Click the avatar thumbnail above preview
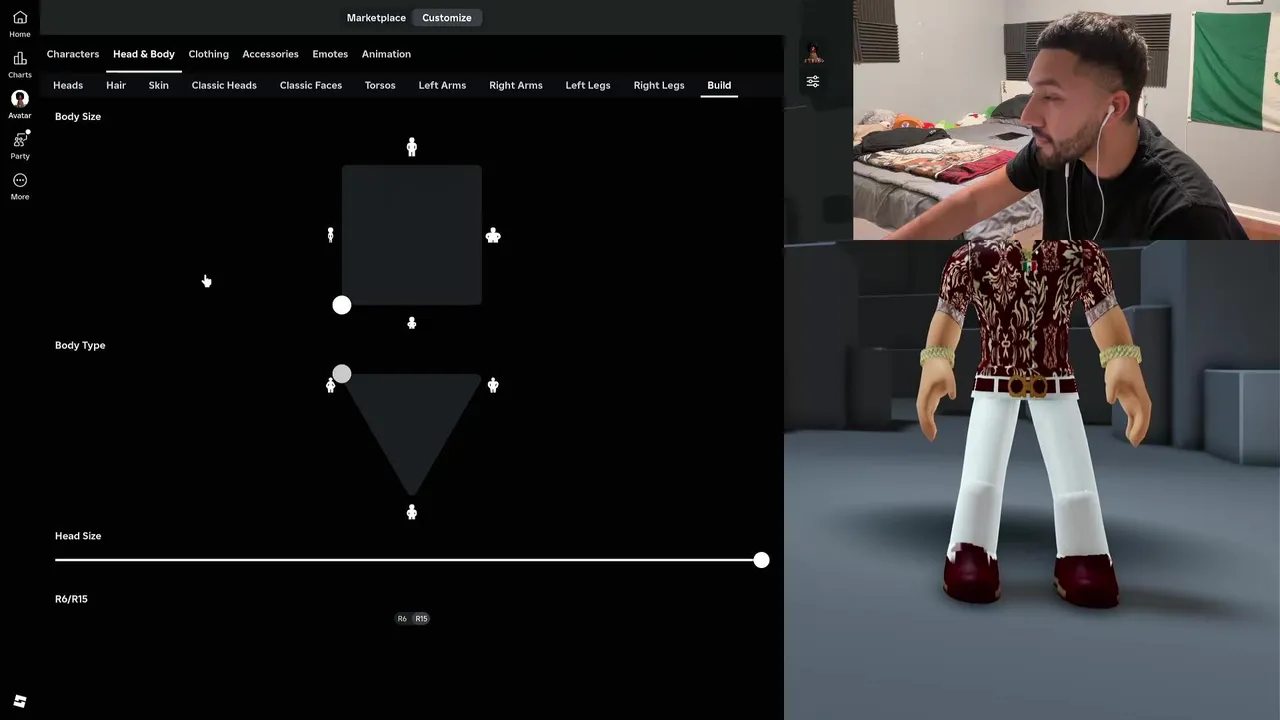The height and width of the screenshot is (720, 1280). tap(813, 53)
